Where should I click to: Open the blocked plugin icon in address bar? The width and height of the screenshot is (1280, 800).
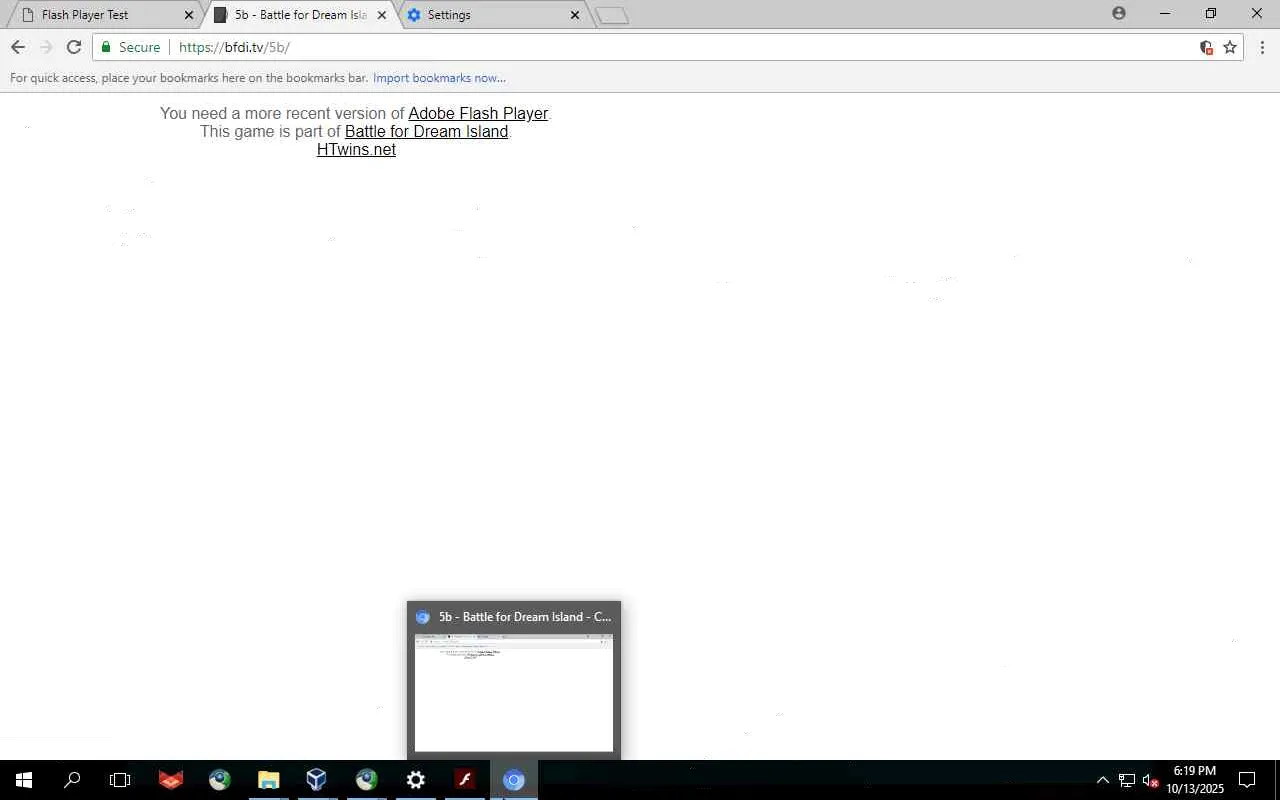point(1206,47)
